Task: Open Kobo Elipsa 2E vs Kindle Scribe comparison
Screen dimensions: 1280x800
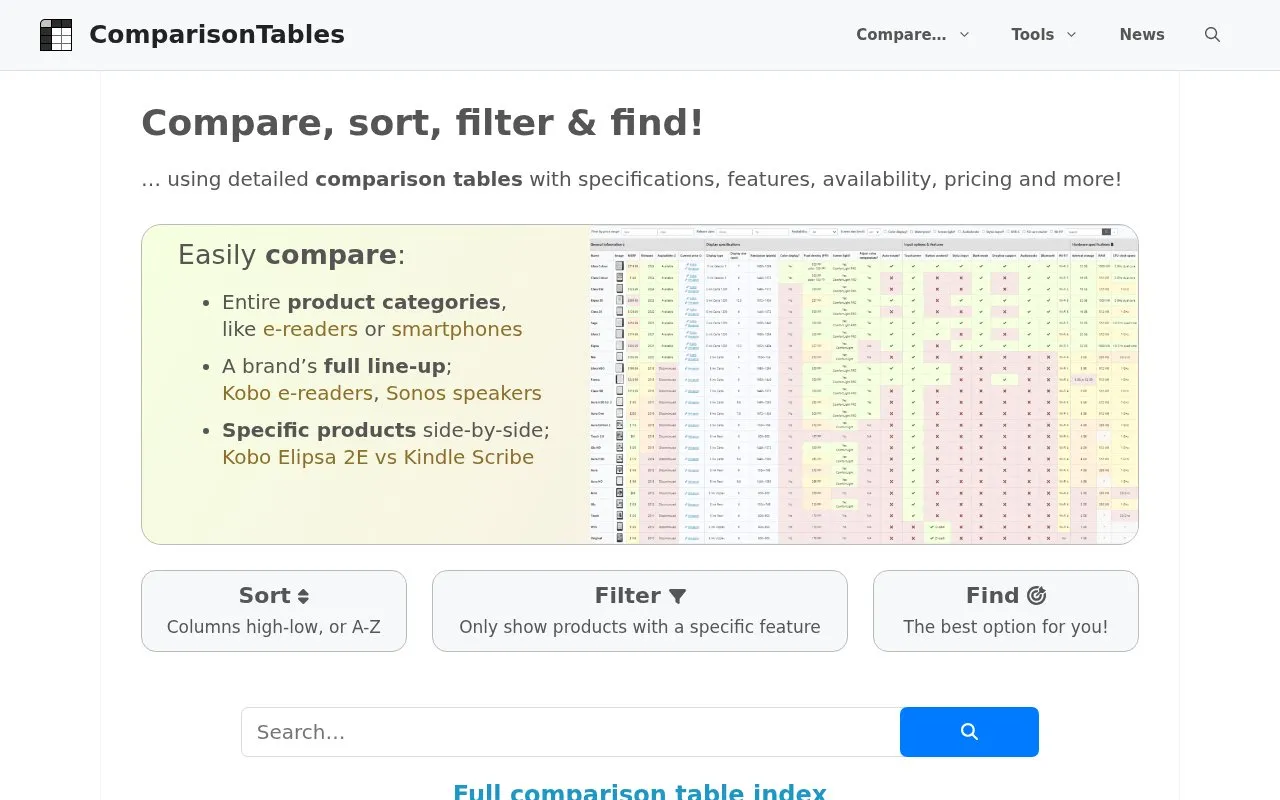Action: [378, 457]
